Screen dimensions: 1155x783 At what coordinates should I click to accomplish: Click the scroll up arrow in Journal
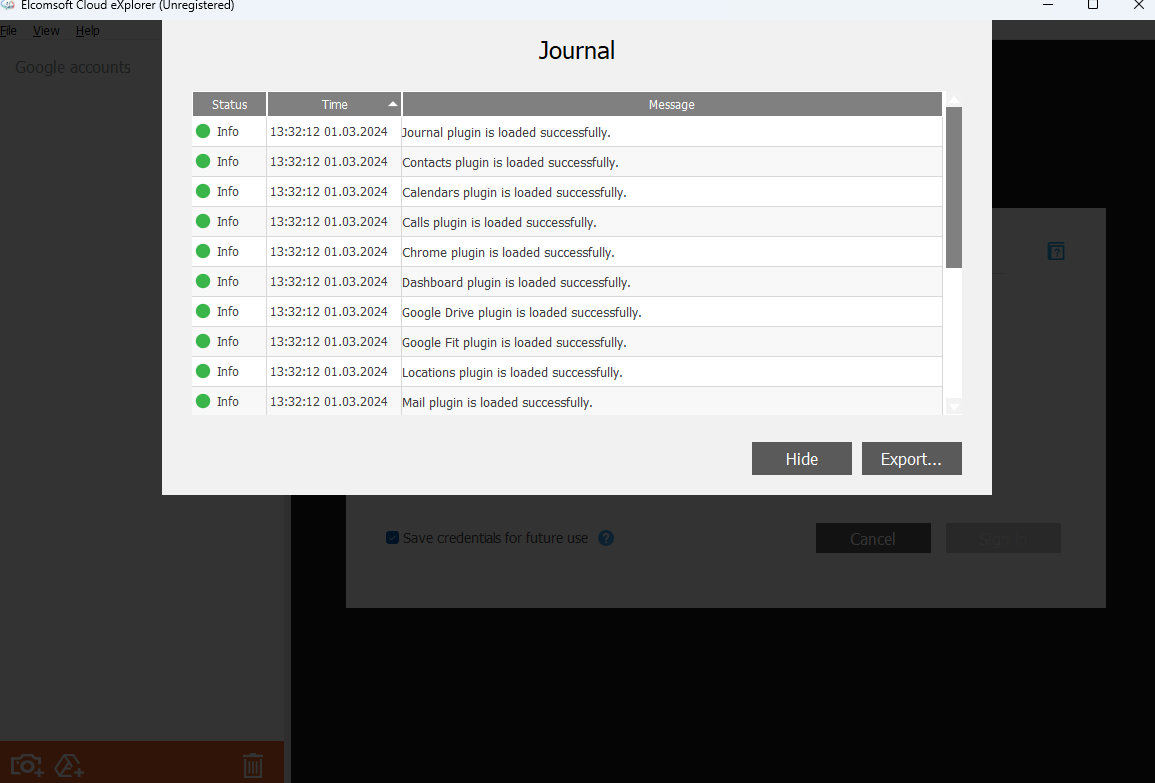tap(954, 99)
